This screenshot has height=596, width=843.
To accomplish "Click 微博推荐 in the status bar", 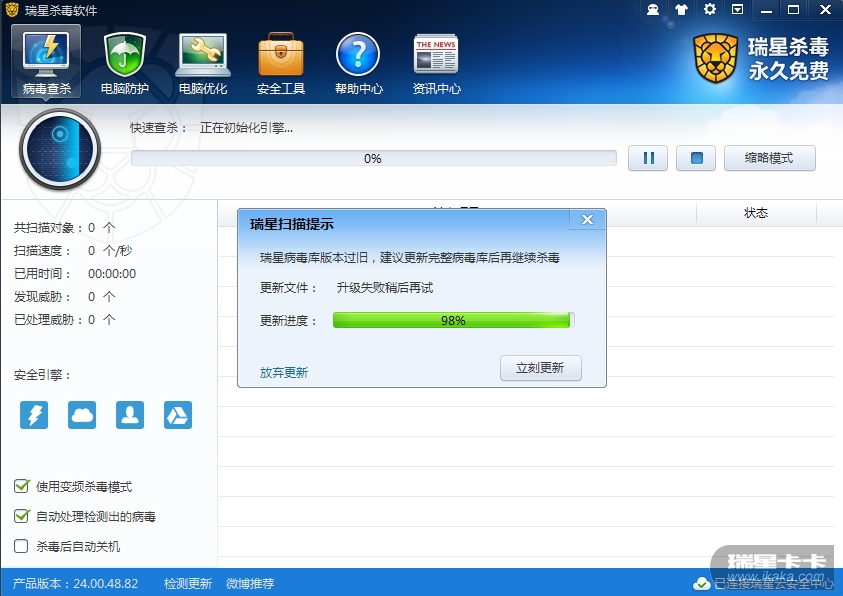I will pyautogui.click(x=250, y=584).
